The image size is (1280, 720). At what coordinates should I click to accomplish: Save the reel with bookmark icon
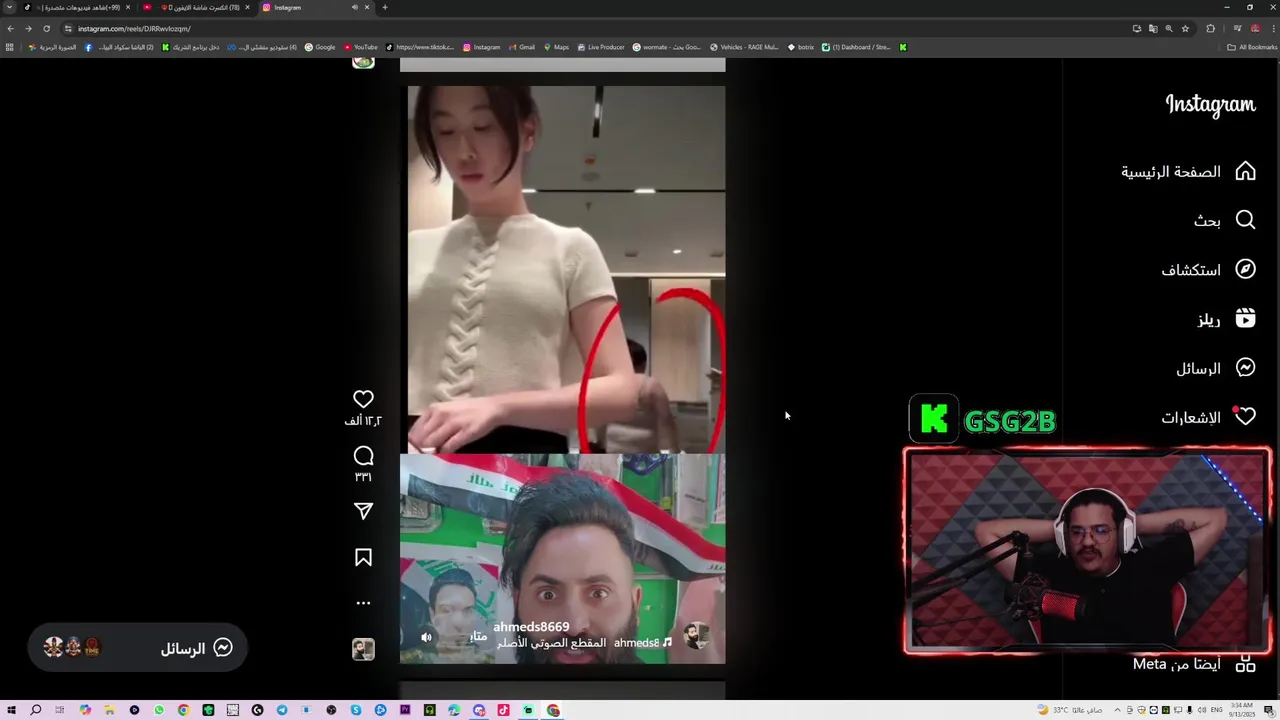tap(363, 557)
